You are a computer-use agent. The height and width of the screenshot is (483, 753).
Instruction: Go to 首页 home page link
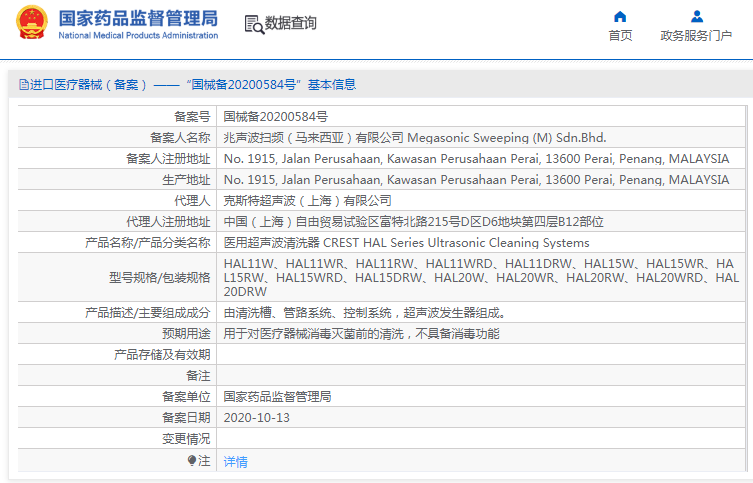(x=620, y=36)
